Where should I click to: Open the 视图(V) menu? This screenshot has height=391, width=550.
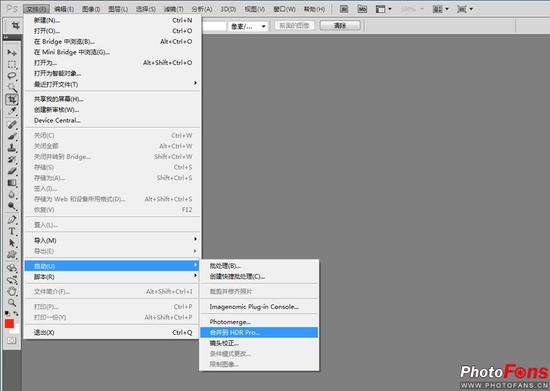255,9
